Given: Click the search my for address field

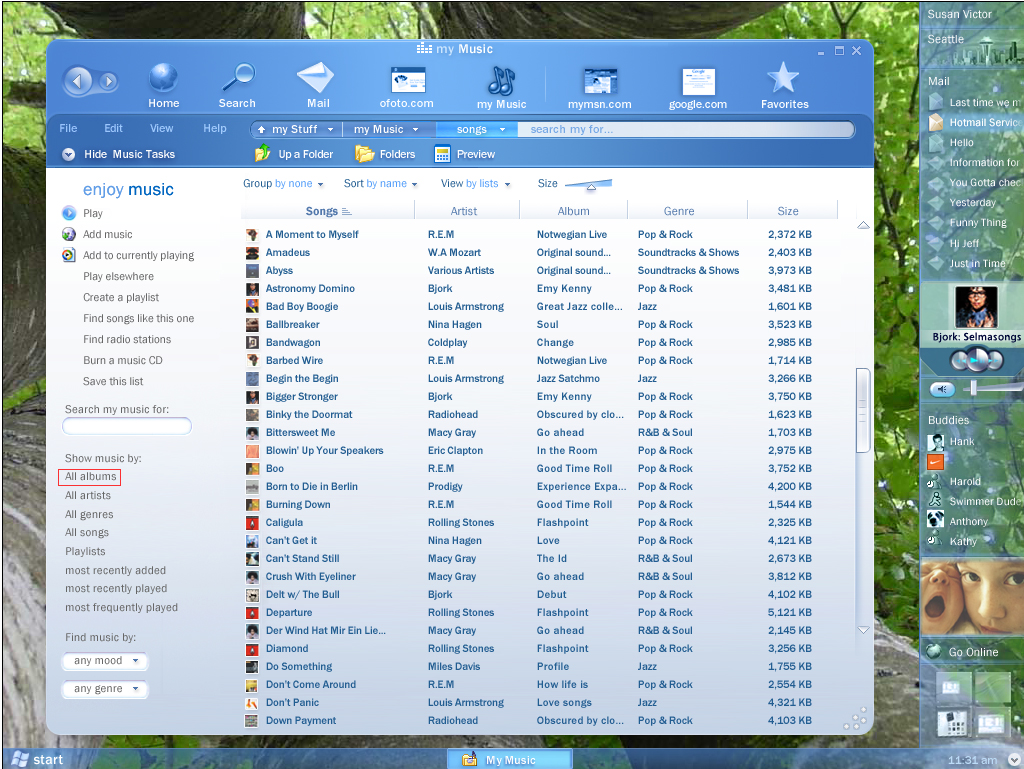Looking at the screenshot, I should [x=686, y=129].
